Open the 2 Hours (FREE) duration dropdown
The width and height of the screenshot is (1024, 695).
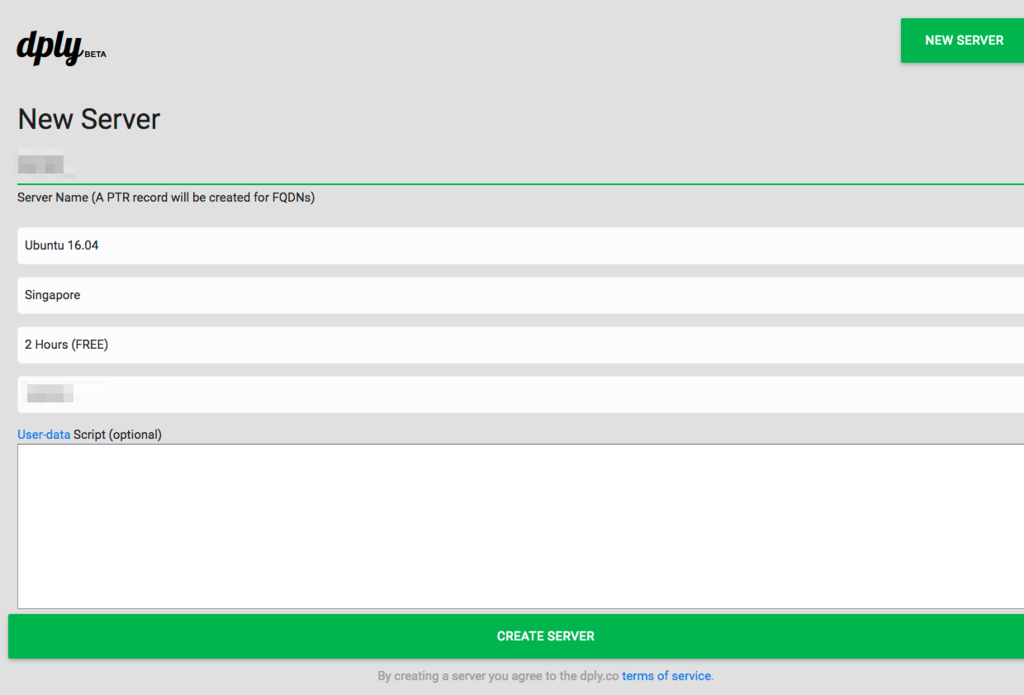[520, 345]
